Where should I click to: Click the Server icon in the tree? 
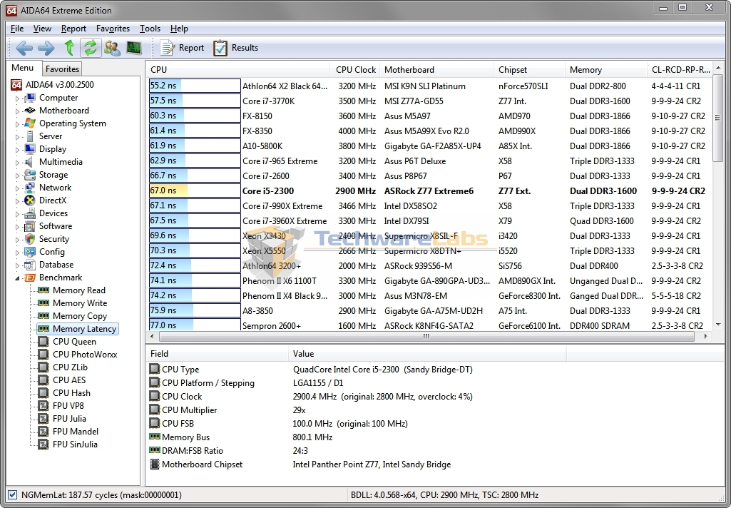30,136
